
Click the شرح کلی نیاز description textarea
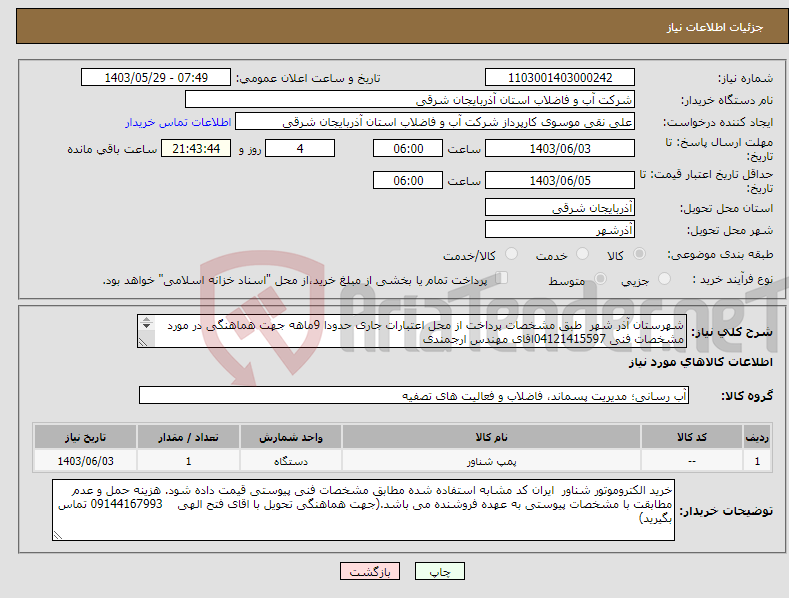[412, 331]
